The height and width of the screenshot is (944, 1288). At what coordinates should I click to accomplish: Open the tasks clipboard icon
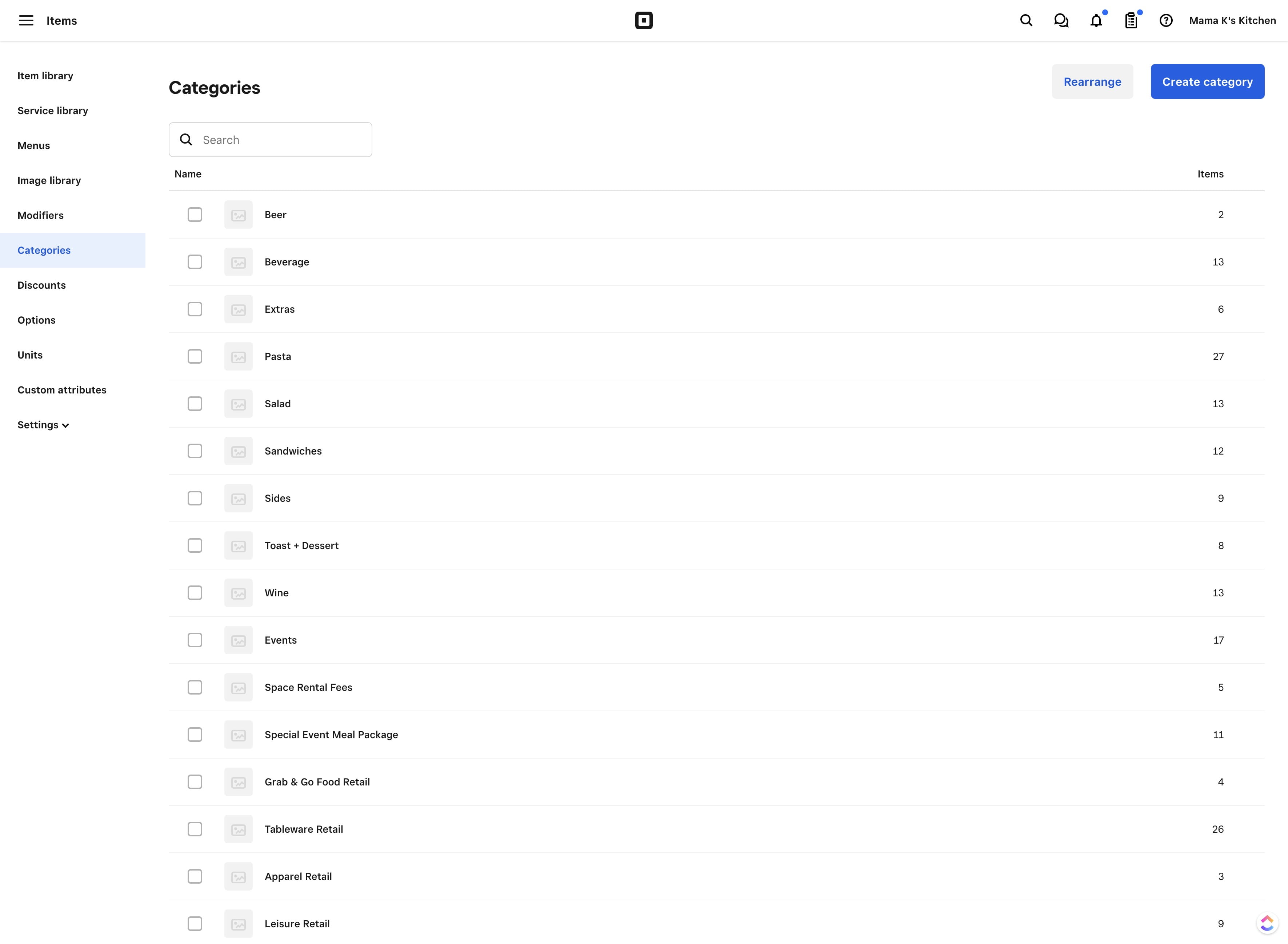[x=1131, y=20]
